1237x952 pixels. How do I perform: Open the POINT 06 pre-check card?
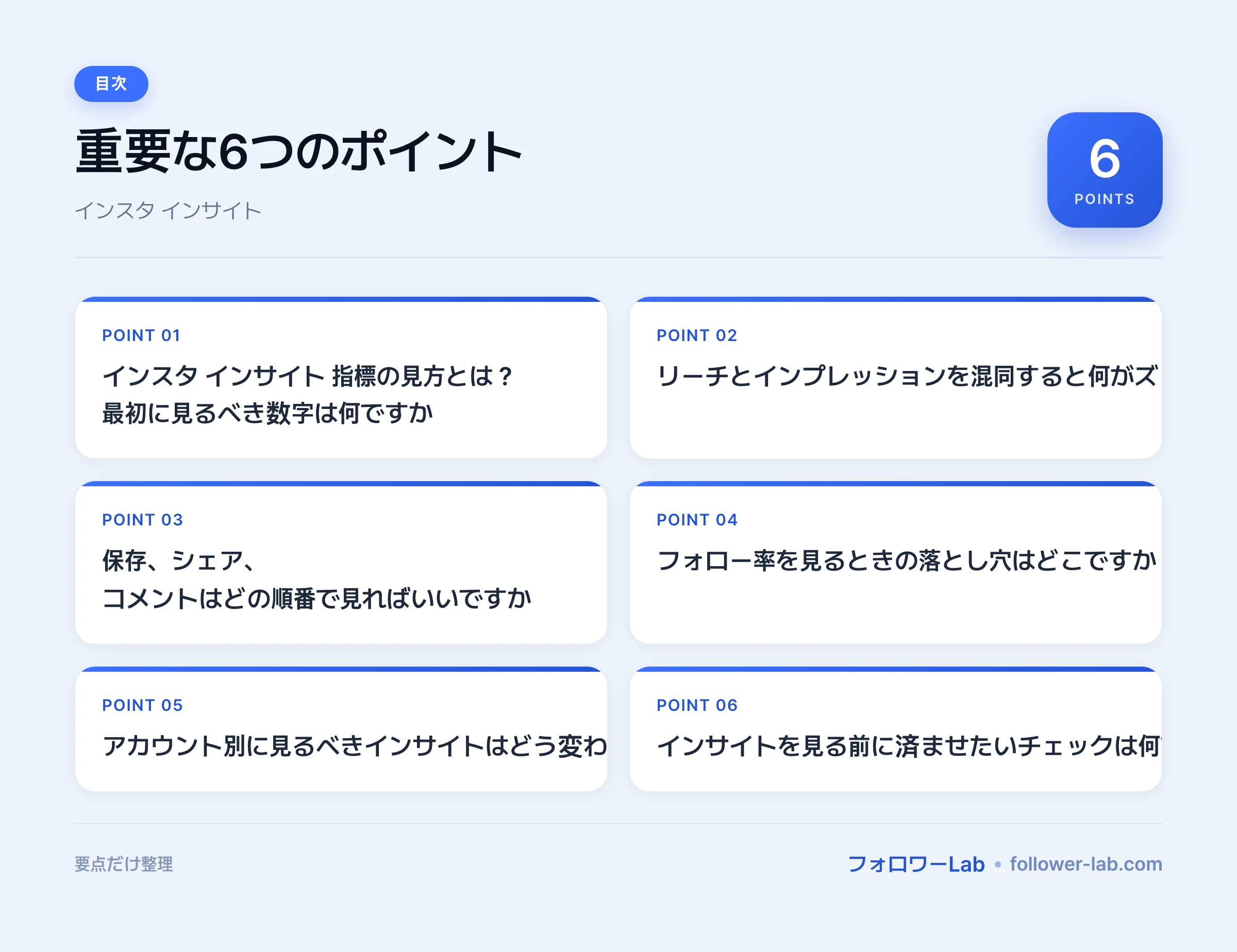click(895, 729)
